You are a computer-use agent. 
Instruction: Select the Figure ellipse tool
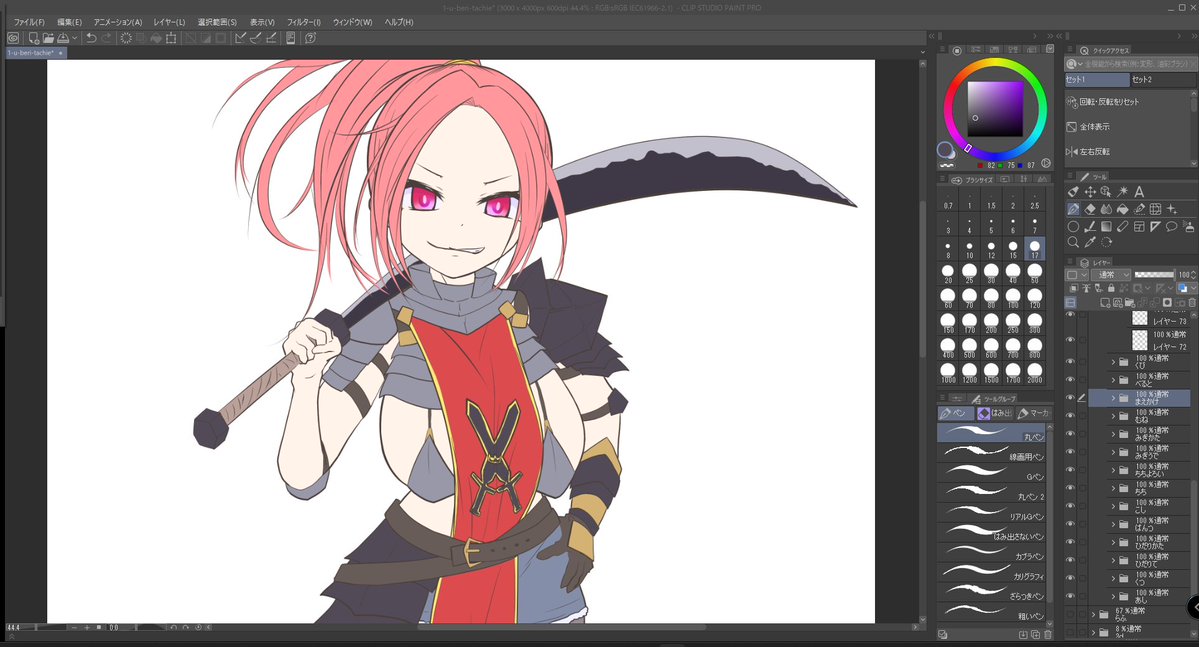click(x=1074, y=226)
